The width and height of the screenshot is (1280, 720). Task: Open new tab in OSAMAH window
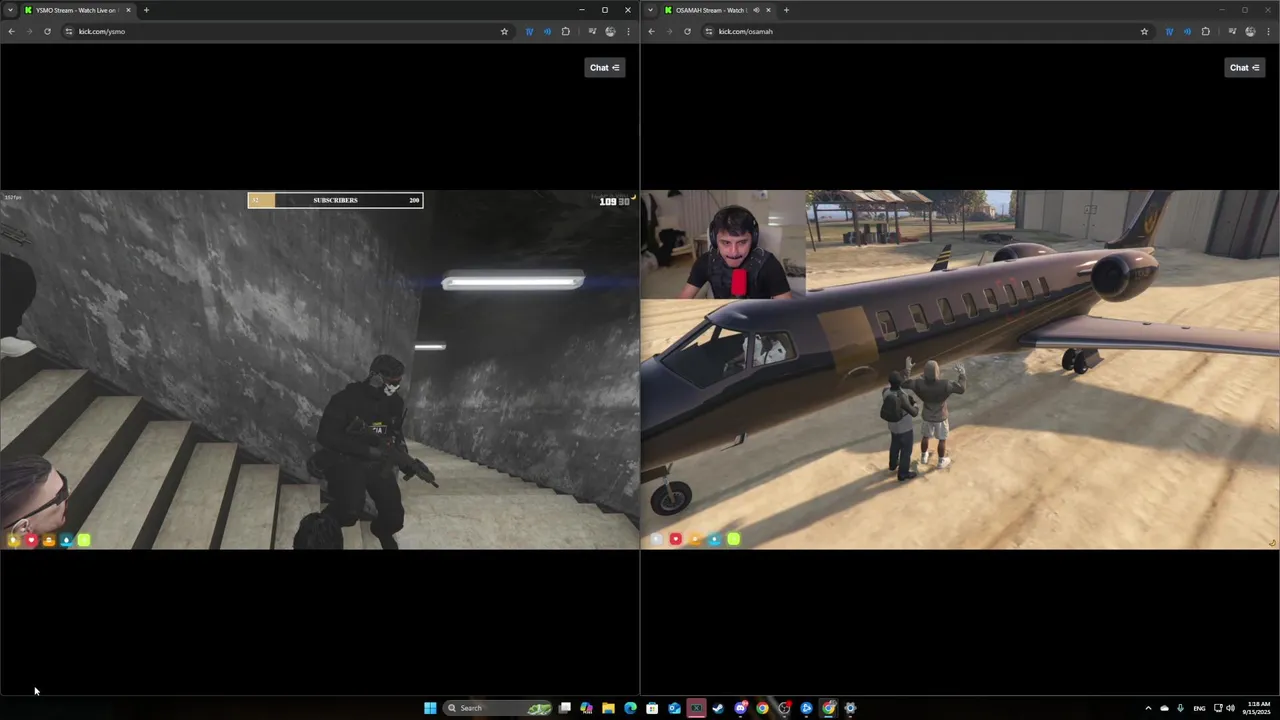[x=786, y=10]
